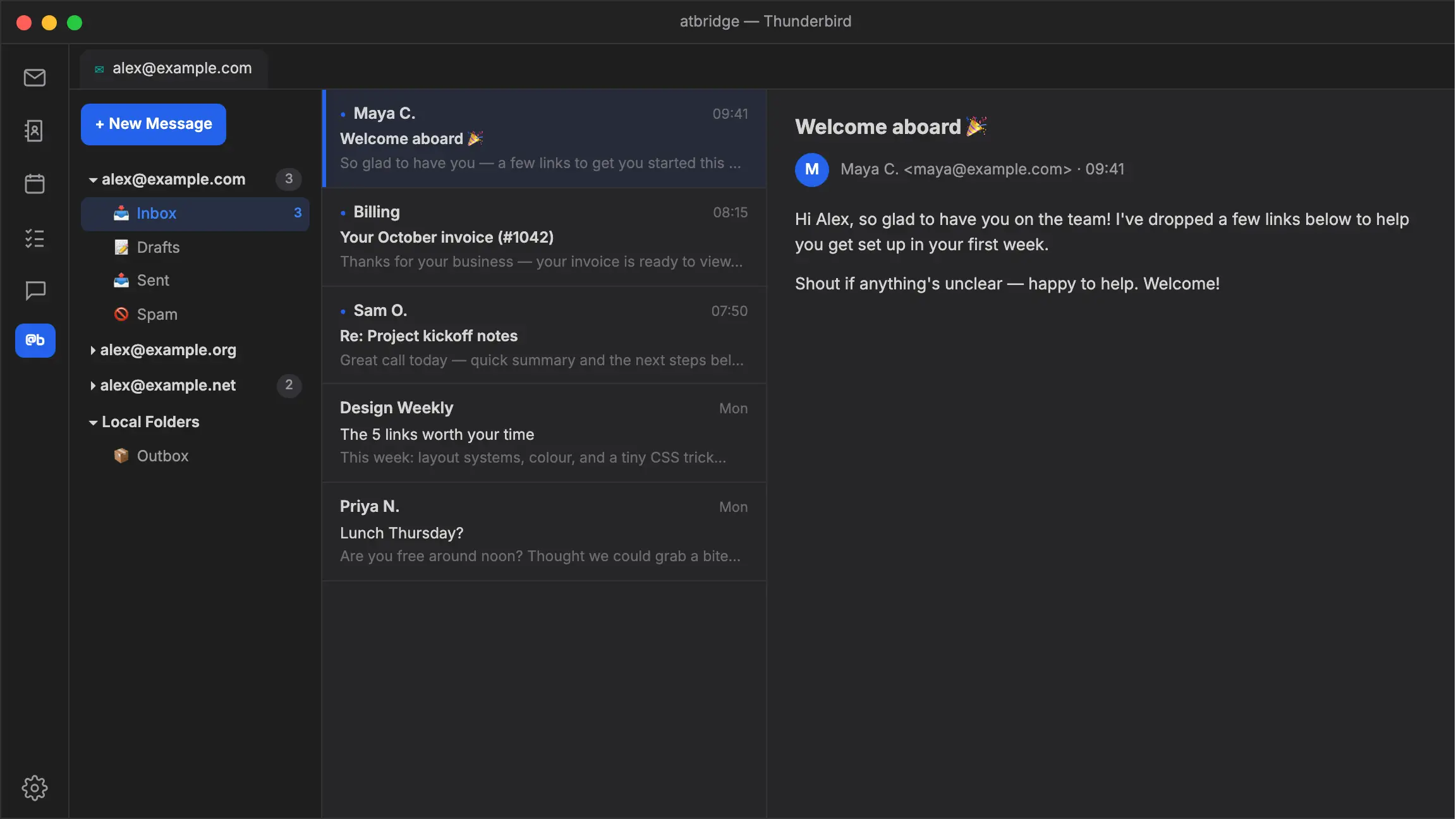Click the 07:50 timestamp on Sam O.
The height and width of the screenshot is (819, 1456).
point(729,312)
